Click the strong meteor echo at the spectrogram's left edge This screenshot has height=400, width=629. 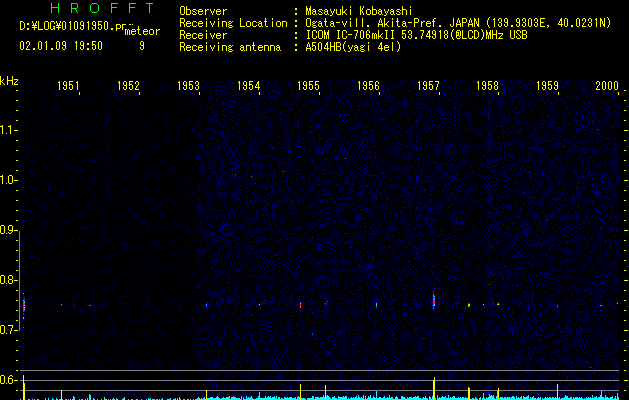[24, 306]
